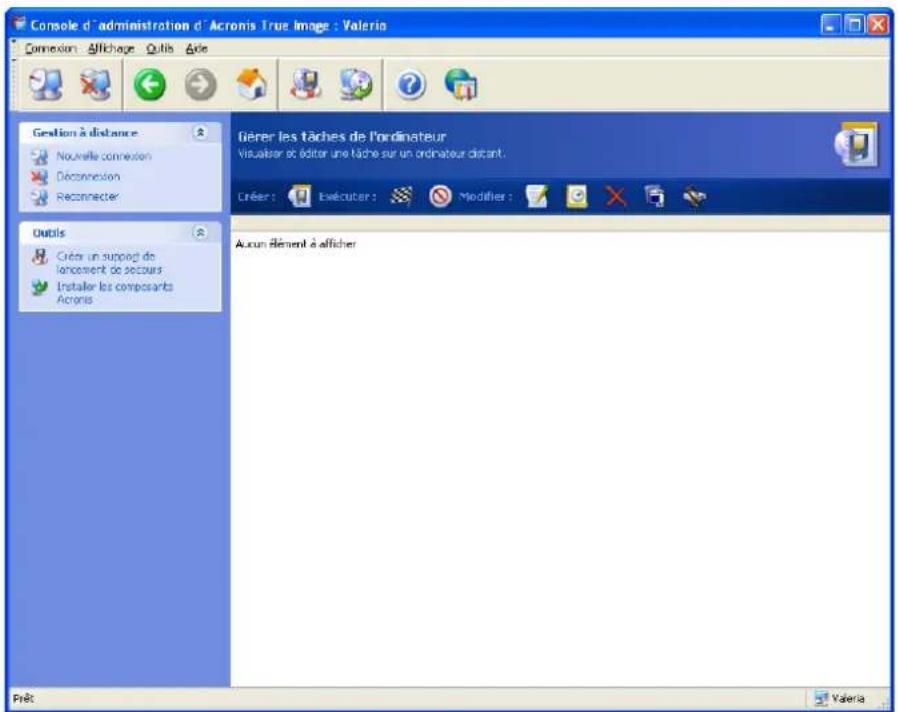The image size is (898, 712).
Task: Click the rescue media icon under Outils
Action: tap(40, 257)
